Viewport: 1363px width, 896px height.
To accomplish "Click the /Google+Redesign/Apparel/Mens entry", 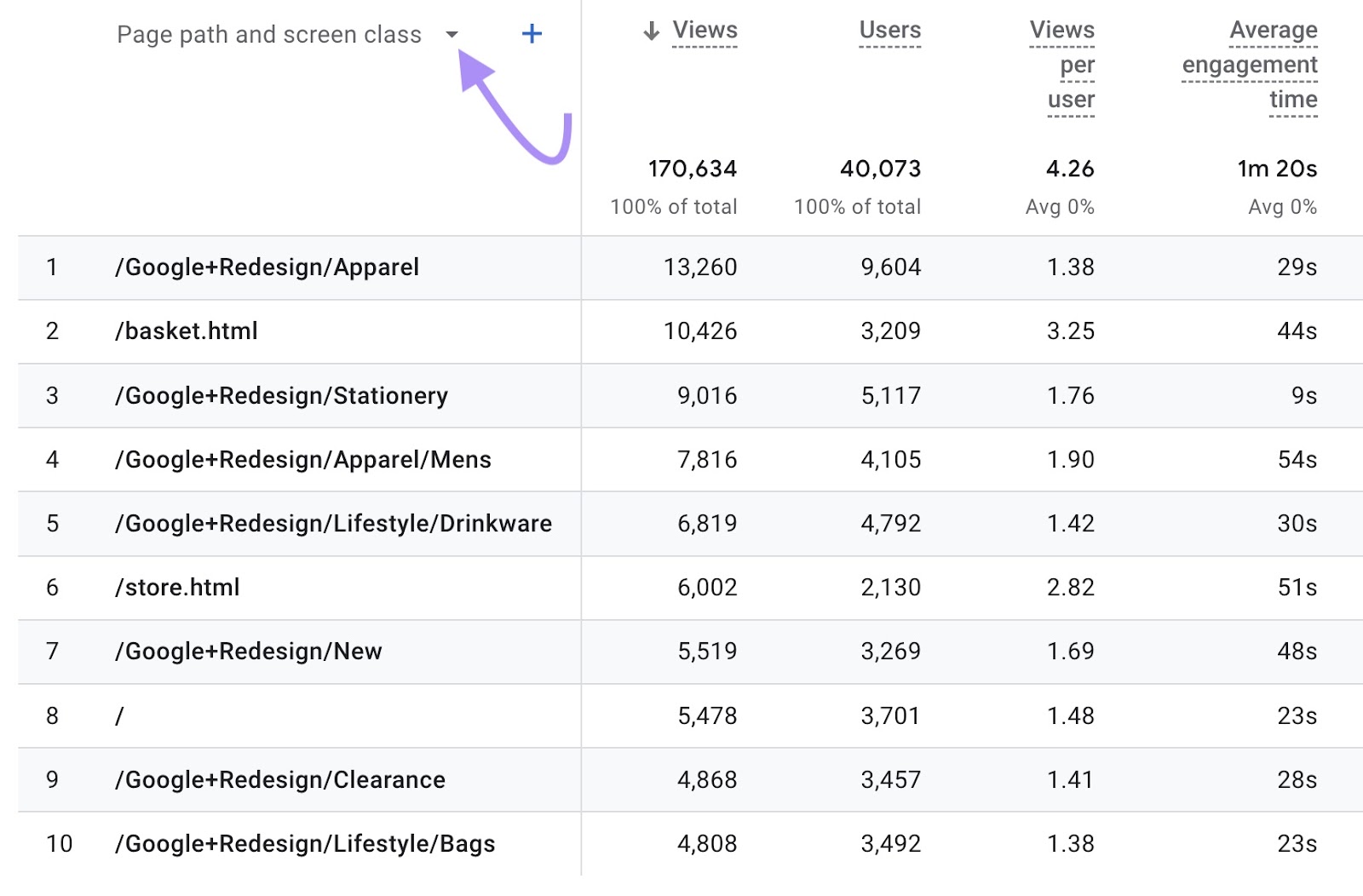I will click(x=303, y=460).
